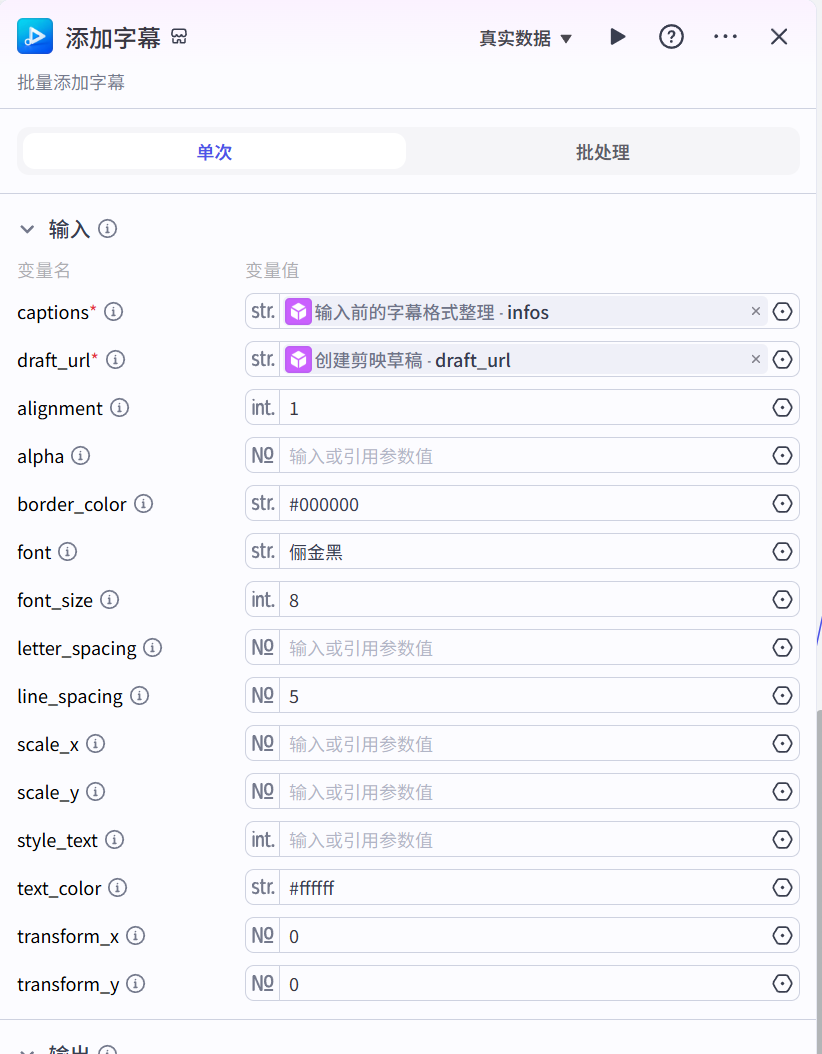
Task: Open reference picker for line_spacing field
Action: 782,695
